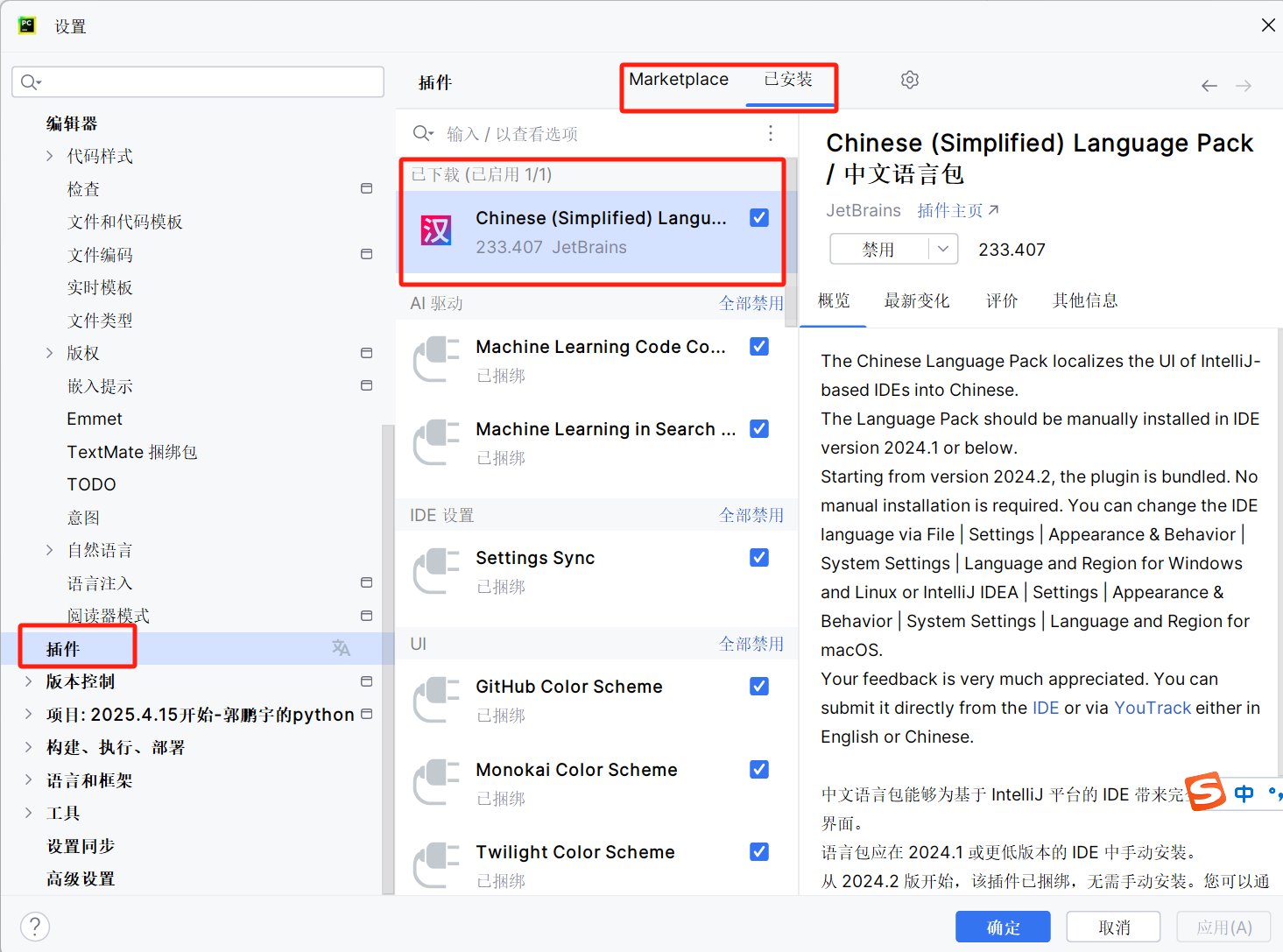Click 全部禁用 for IDE 设置 group
Image resolution: width=1283 pixels, height=952 pixels.
(751, 515)
